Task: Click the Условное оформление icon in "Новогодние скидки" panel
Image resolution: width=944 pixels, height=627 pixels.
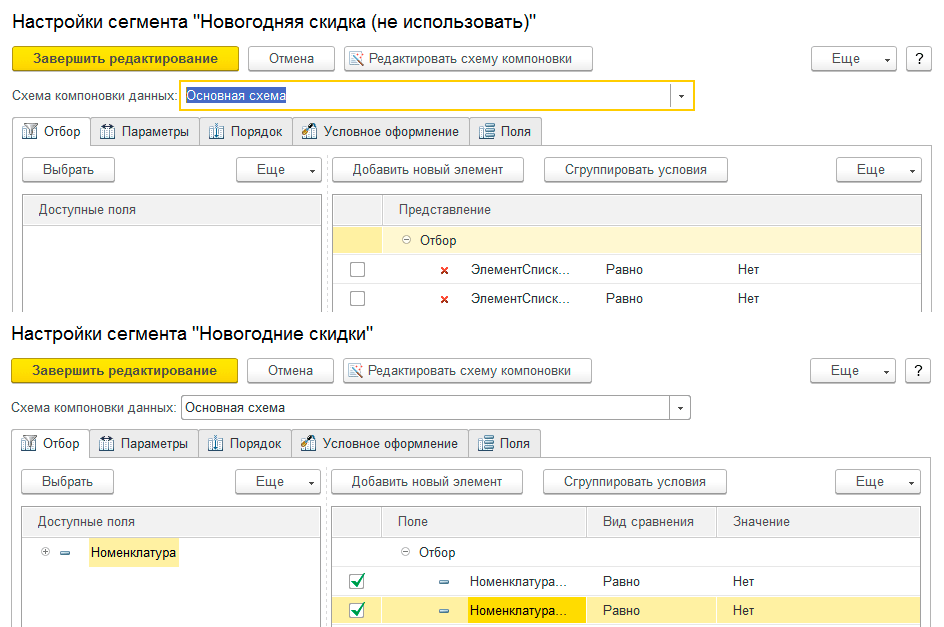Action: pyautogui.click(x=308, y=444)
